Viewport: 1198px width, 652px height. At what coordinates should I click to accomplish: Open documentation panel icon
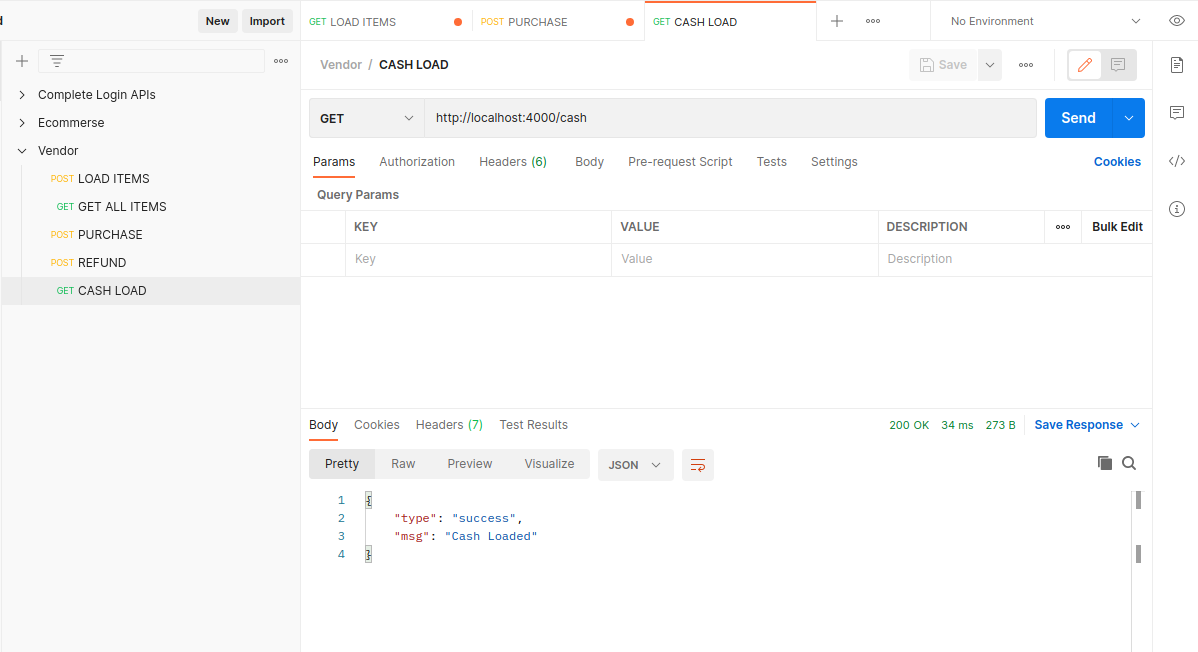1177,64
